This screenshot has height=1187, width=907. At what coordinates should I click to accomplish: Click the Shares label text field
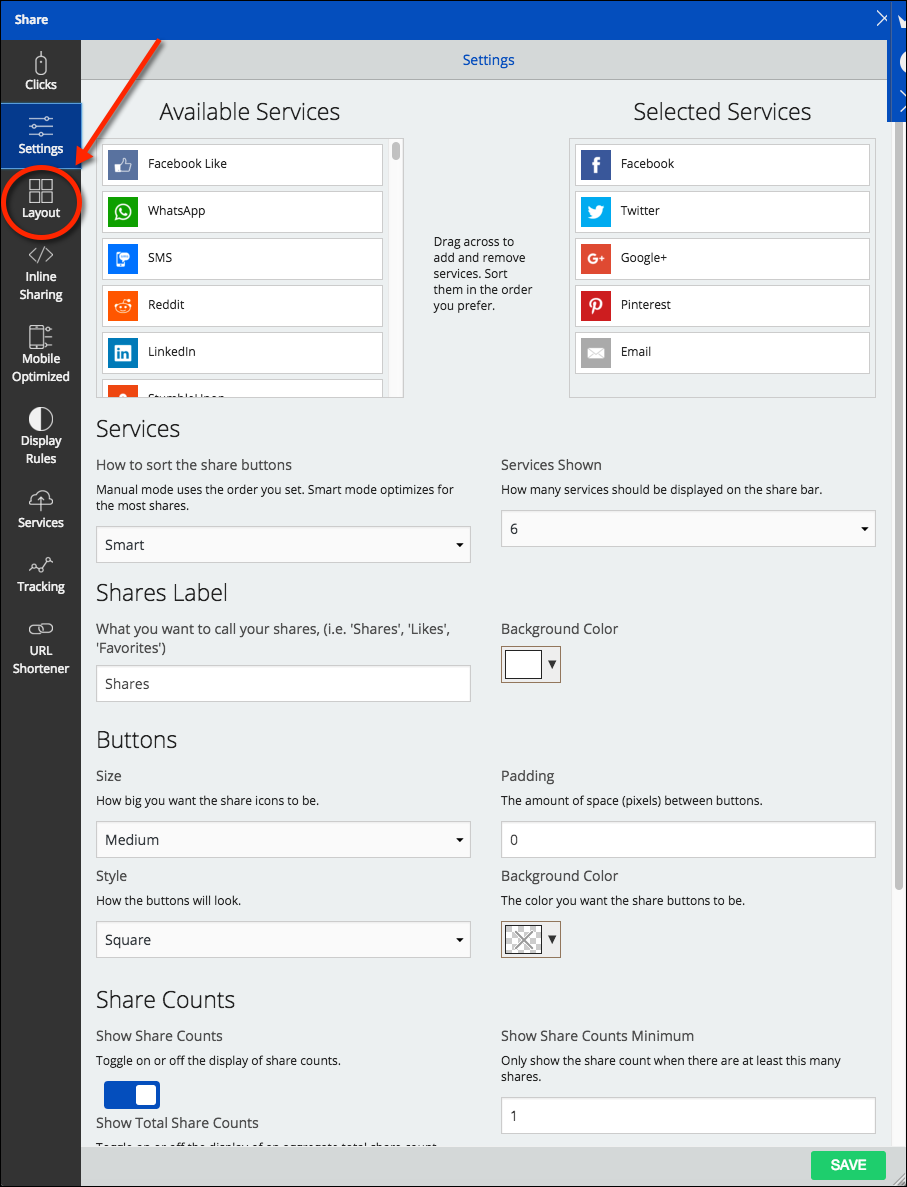(283, 684)
